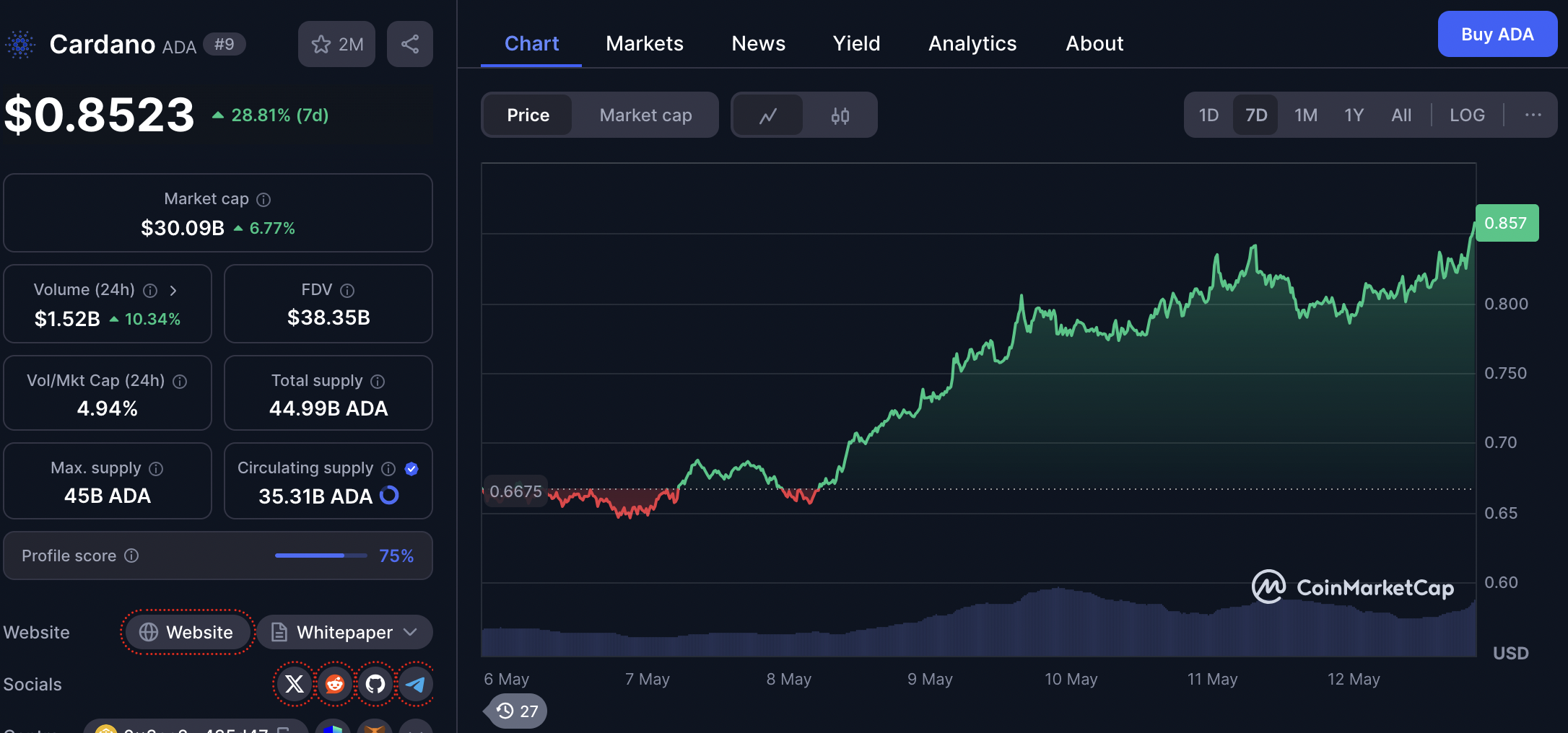Open Cardano's GitHub repository icon
The image size is (1568, 733).
click(x=375, y=684)
